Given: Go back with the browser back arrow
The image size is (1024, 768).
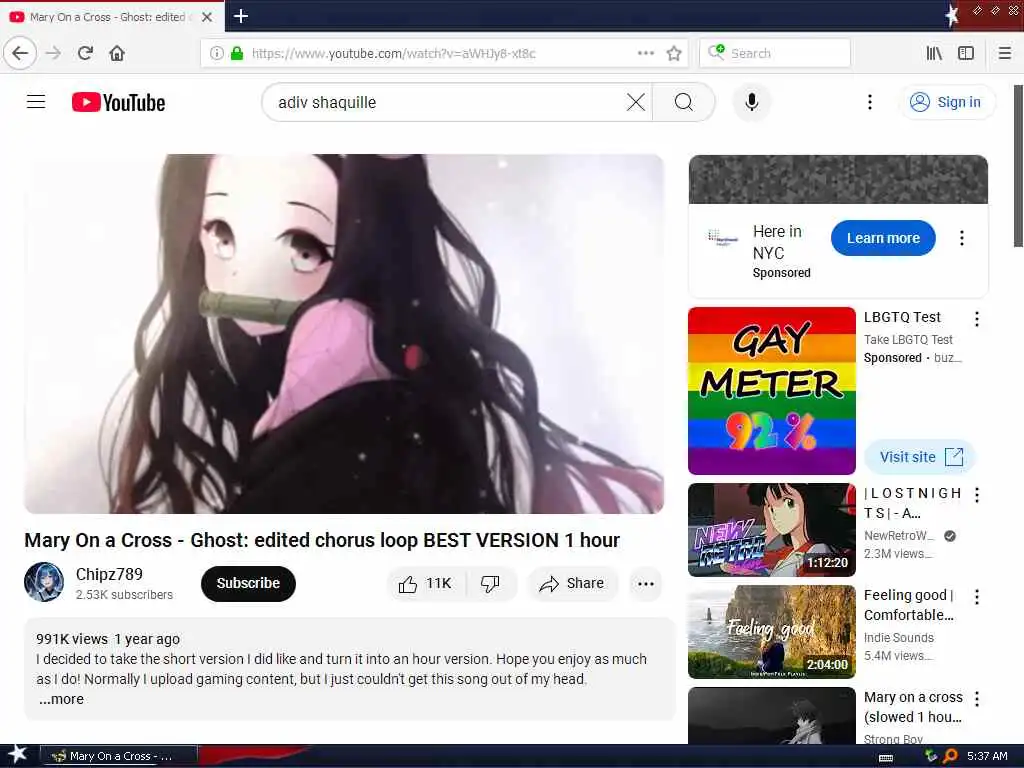Looking at the screenshot, I should 20,53.
